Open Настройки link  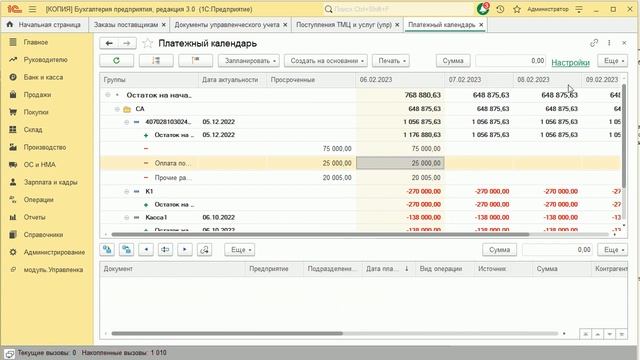(570, 62)
